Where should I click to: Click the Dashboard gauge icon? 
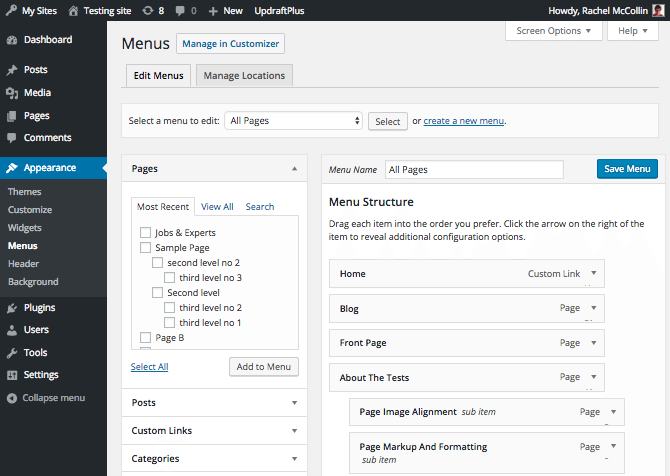(12, 40)
